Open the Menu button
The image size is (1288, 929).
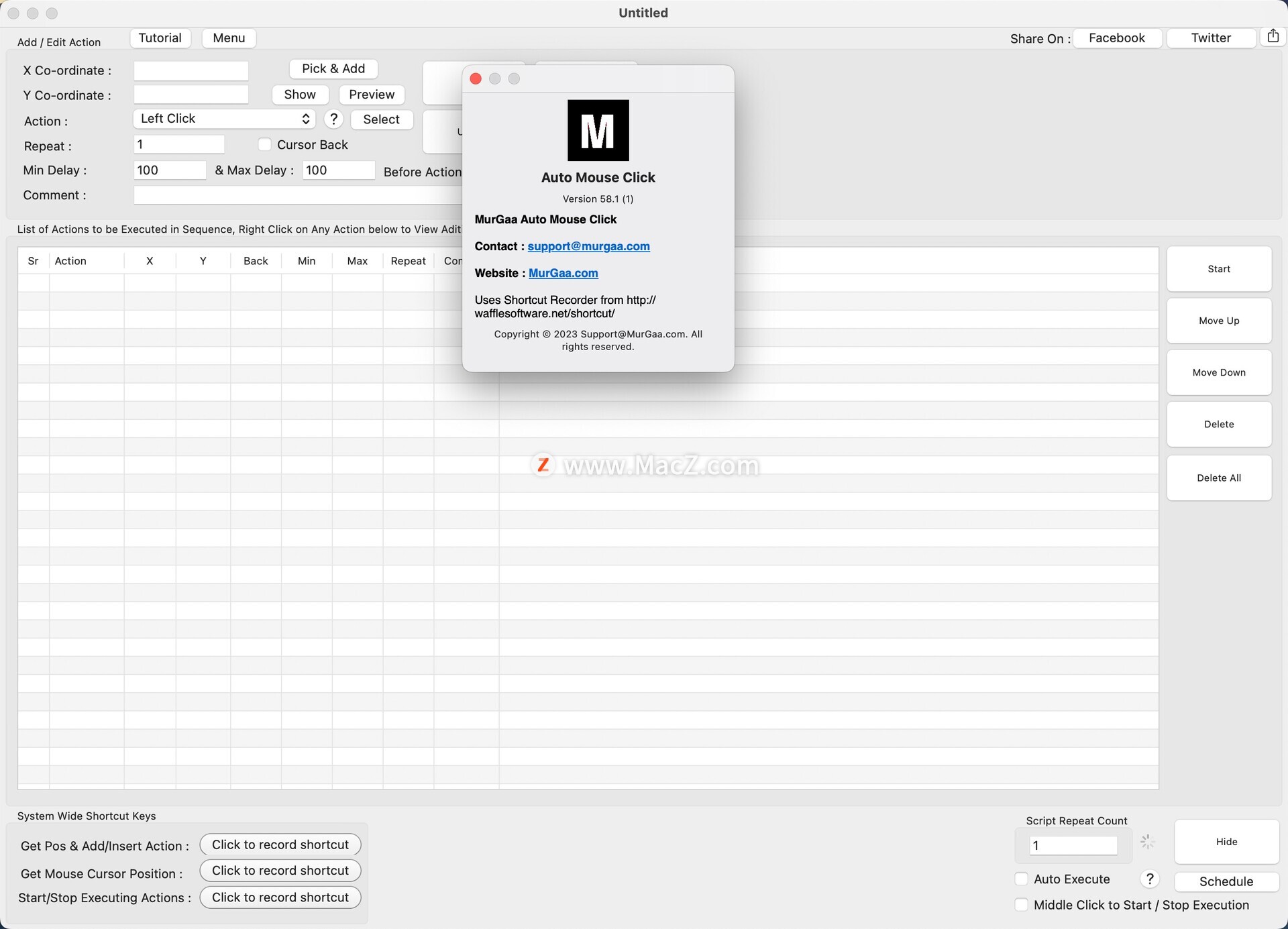229,38
